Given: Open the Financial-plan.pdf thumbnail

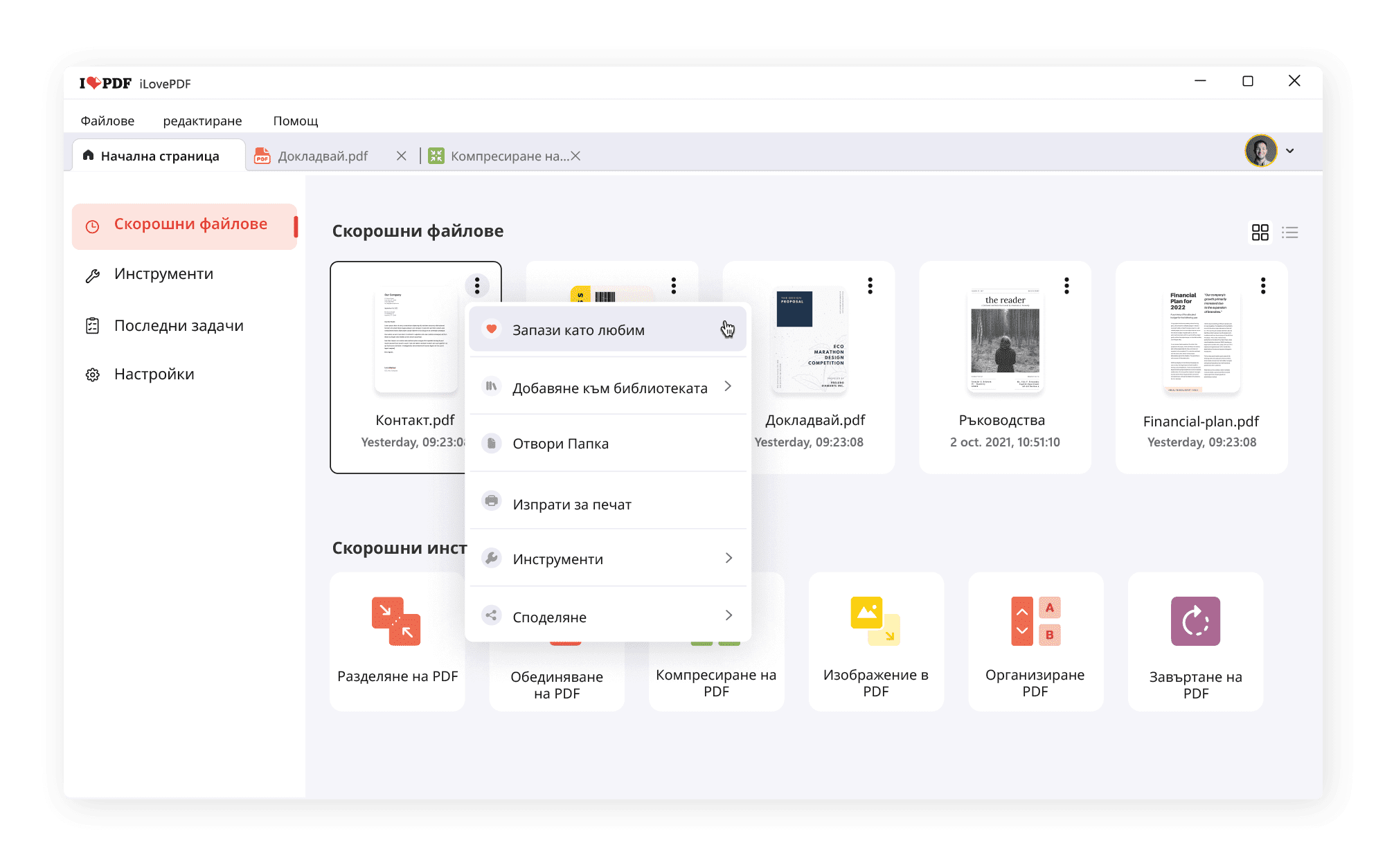Looking at the screenshot, I should pos(1202,340).
